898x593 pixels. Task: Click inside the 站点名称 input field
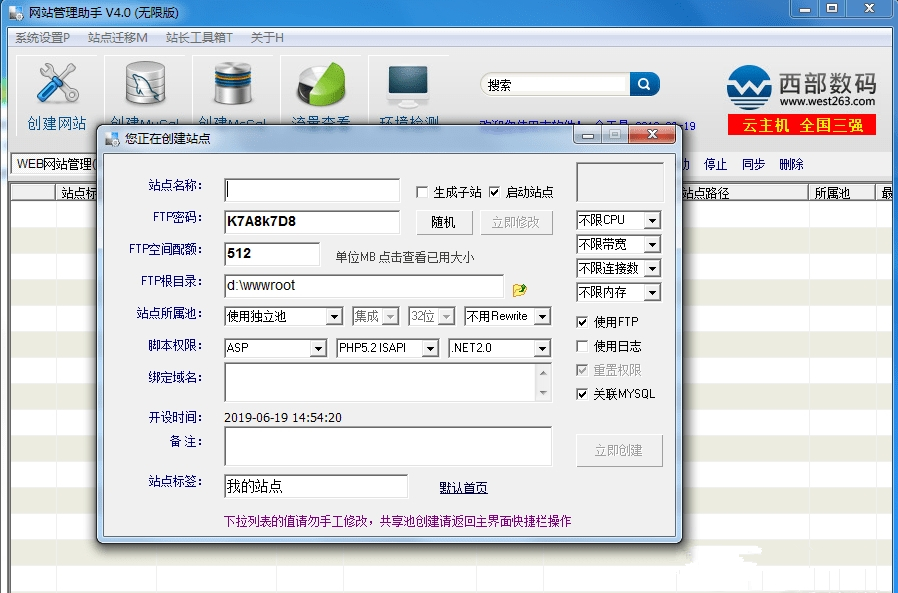[310, 190]
